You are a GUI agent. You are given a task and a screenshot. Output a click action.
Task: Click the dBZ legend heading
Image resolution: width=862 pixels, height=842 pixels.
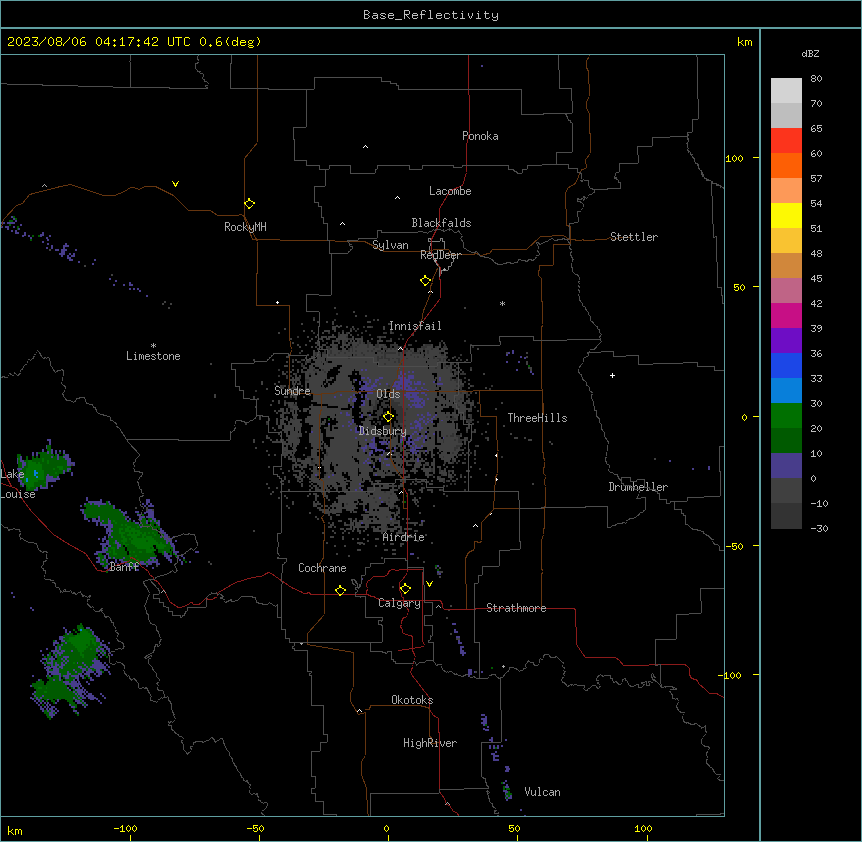click(810, 53)
